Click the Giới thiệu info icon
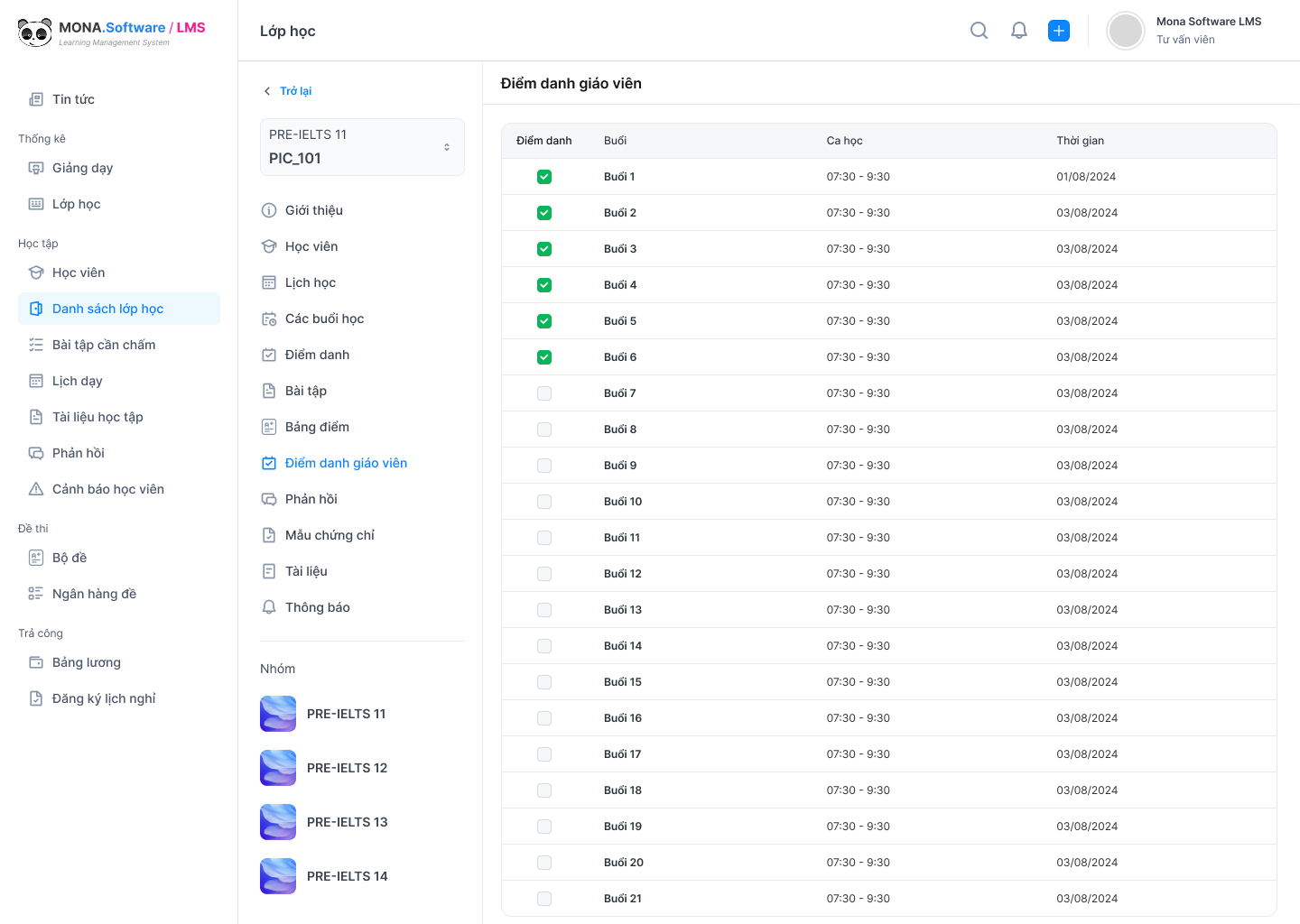 [x=269, y=210]
